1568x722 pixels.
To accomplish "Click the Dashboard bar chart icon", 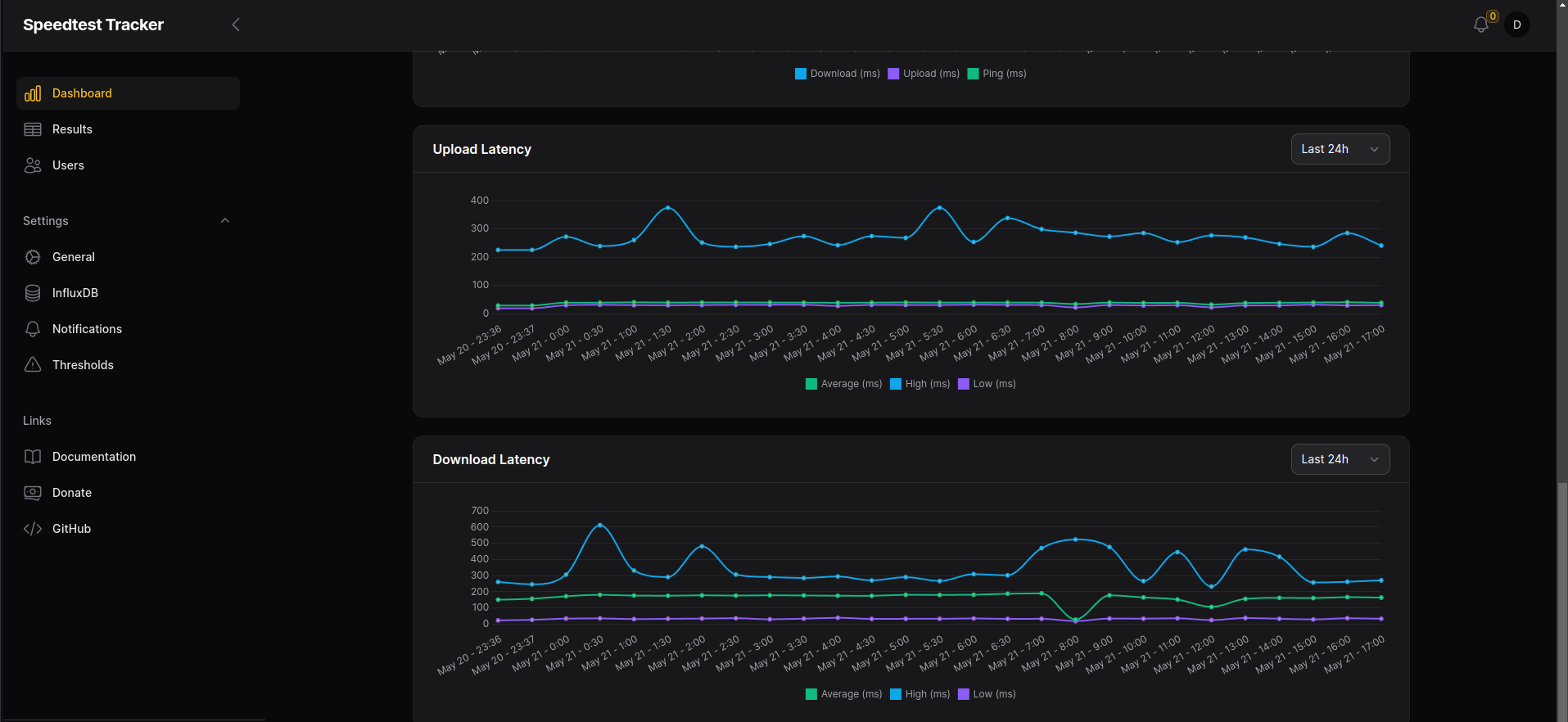I will click(x=33, y=93).
